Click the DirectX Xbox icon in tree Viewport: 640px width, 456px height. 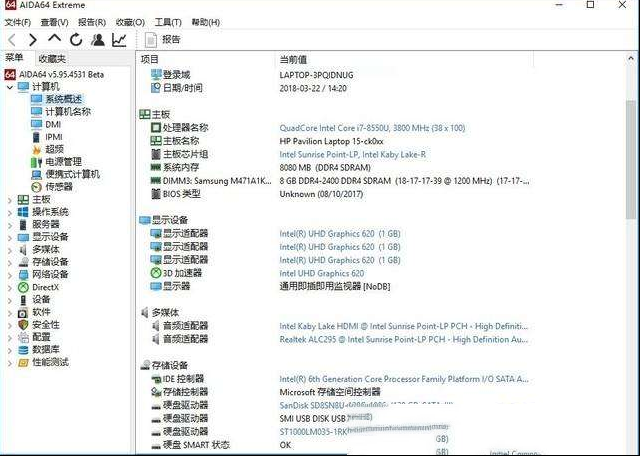coord(23,287)
